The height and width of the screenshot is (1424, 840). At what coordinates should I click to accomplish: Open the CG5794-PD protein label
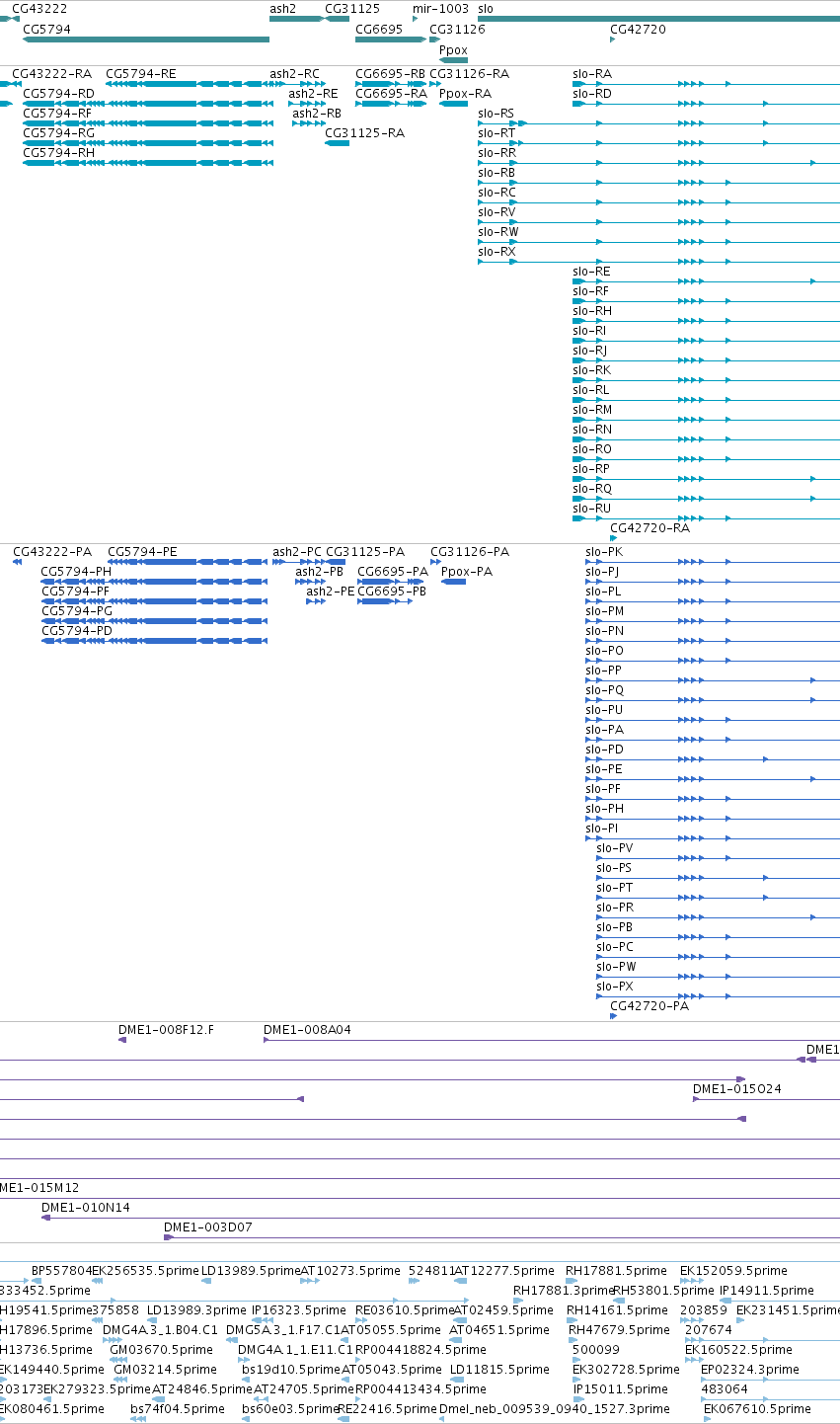(x=76, y=631)
